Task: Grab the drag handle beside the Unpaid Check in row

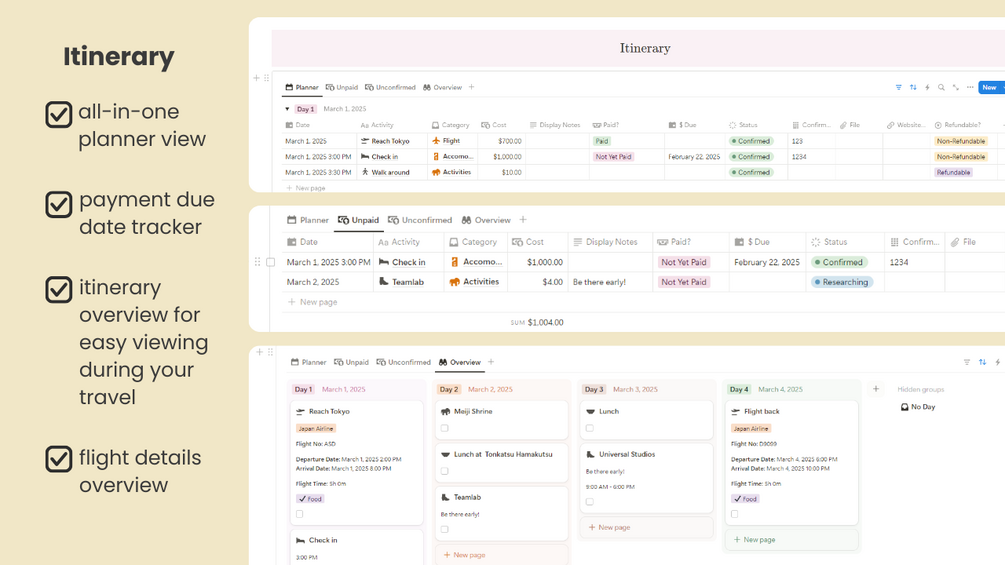Action: pos(258,262)
